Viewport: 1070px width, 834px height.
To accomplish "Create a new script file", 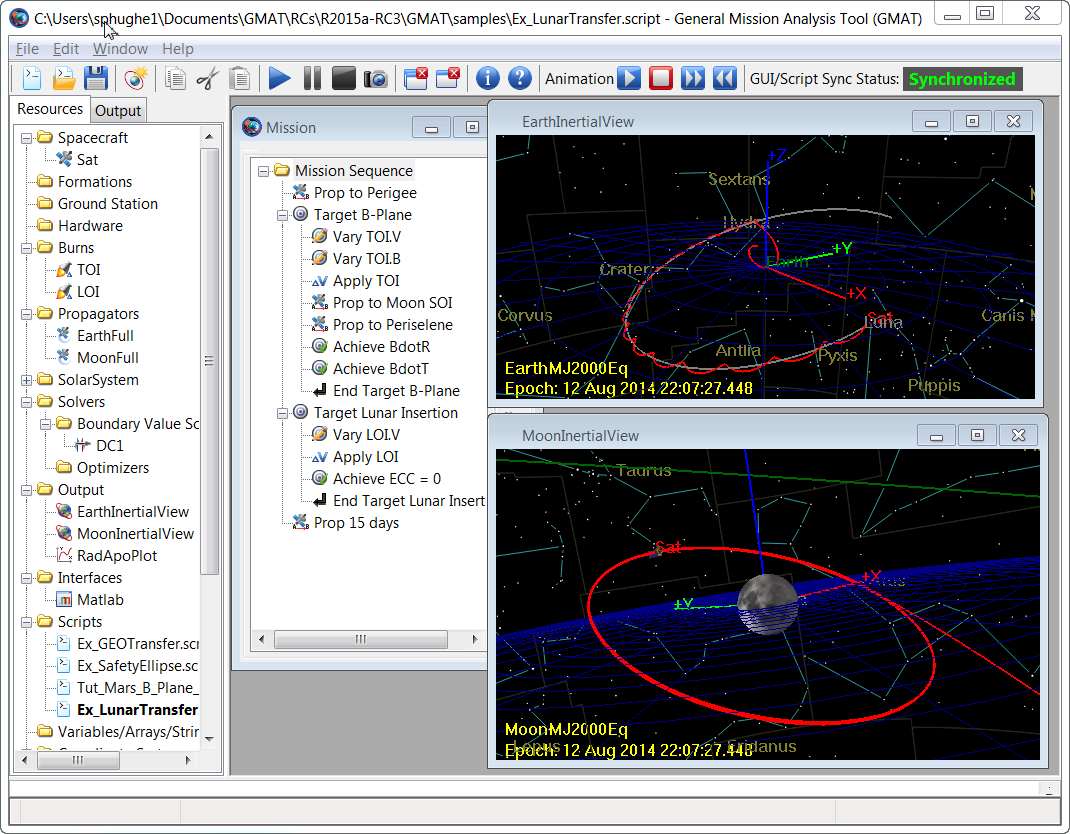I will pos(31,78).
